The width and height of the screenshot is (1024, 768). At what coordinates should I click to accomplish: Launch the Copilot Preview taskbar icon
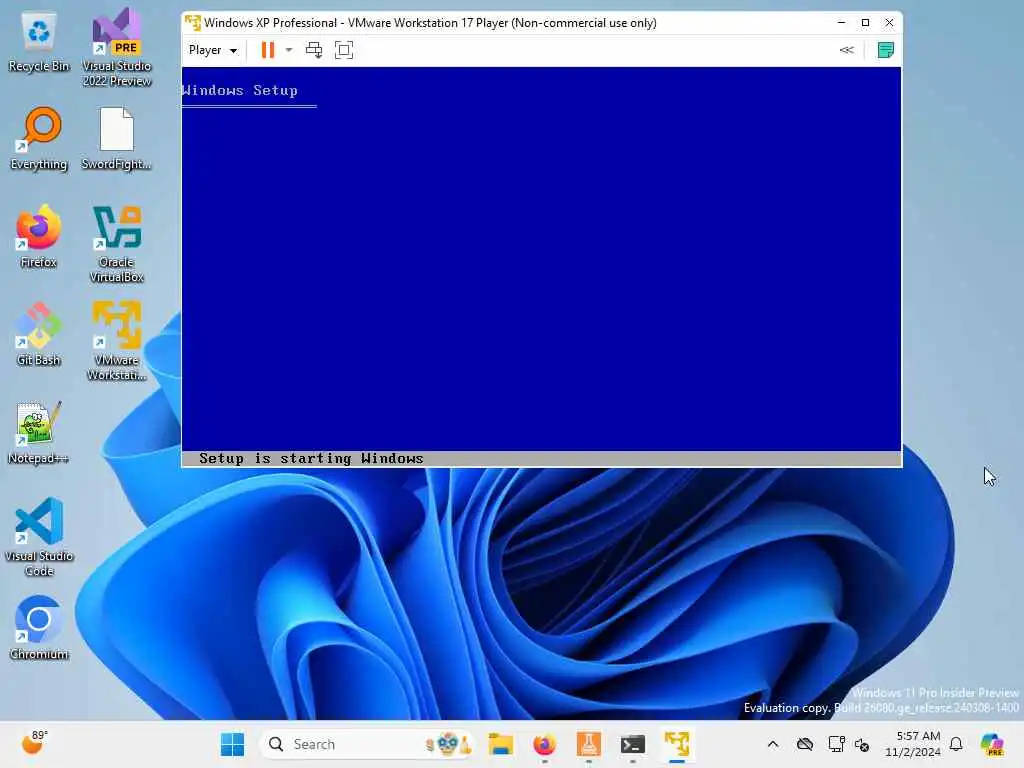tap(992, 744)
